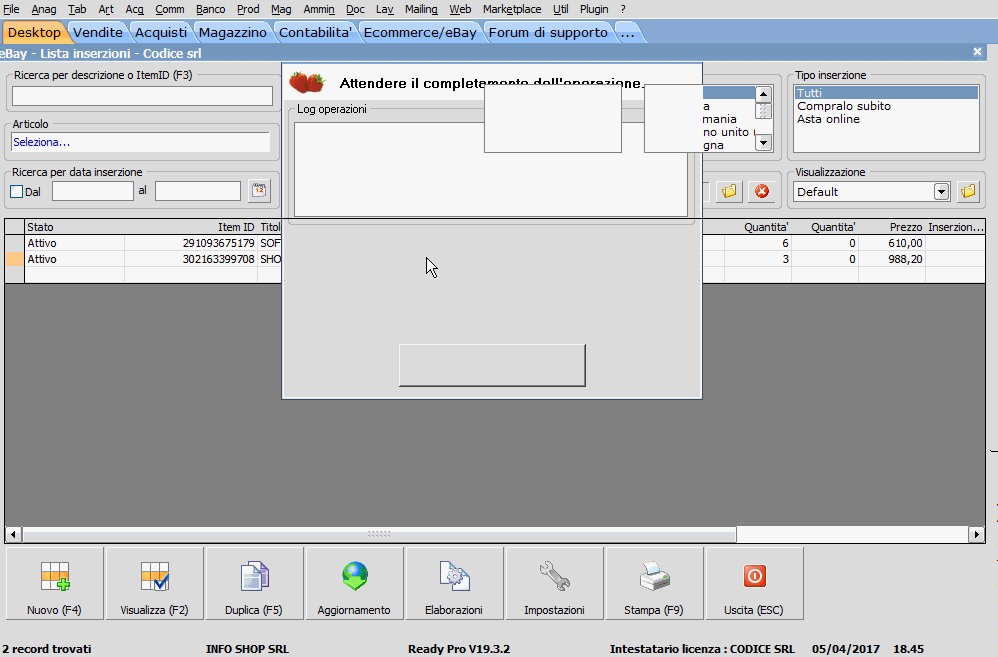
Task: Run Aggiornamento globe update
Action: point(355,583)
